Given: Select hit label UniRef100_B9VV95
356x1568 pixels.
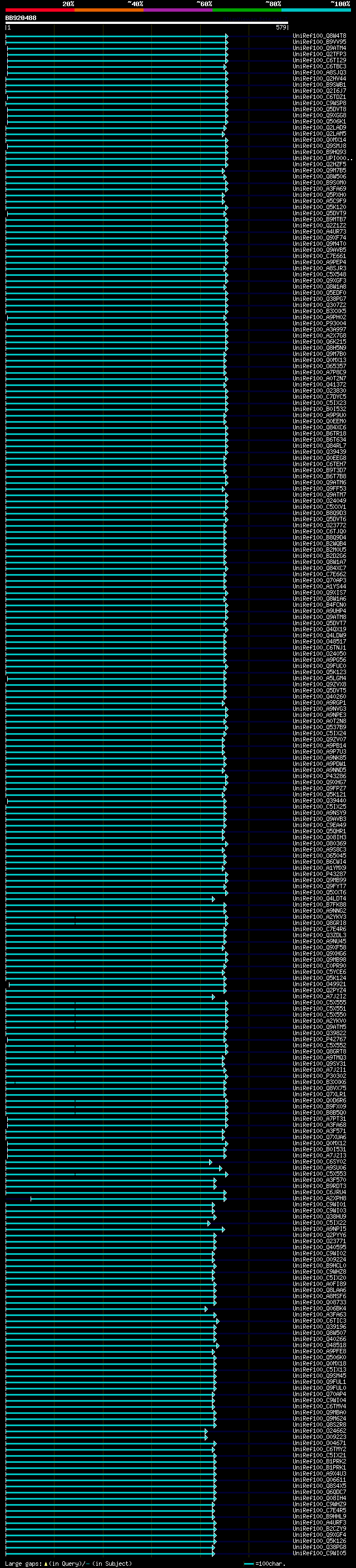Looking at the screenshot, I should 319,42.
